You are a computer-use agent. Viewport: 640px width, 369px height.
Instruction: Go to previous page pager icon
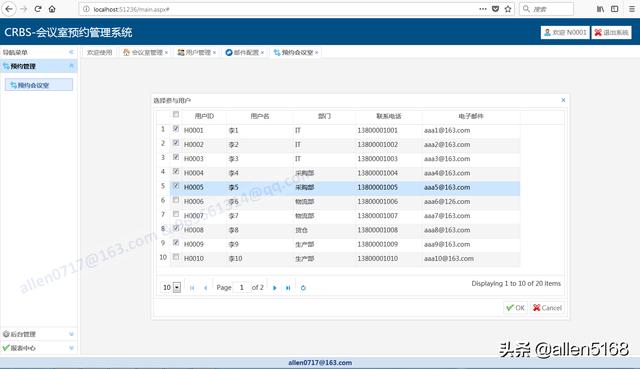click(x=205, y=288)
